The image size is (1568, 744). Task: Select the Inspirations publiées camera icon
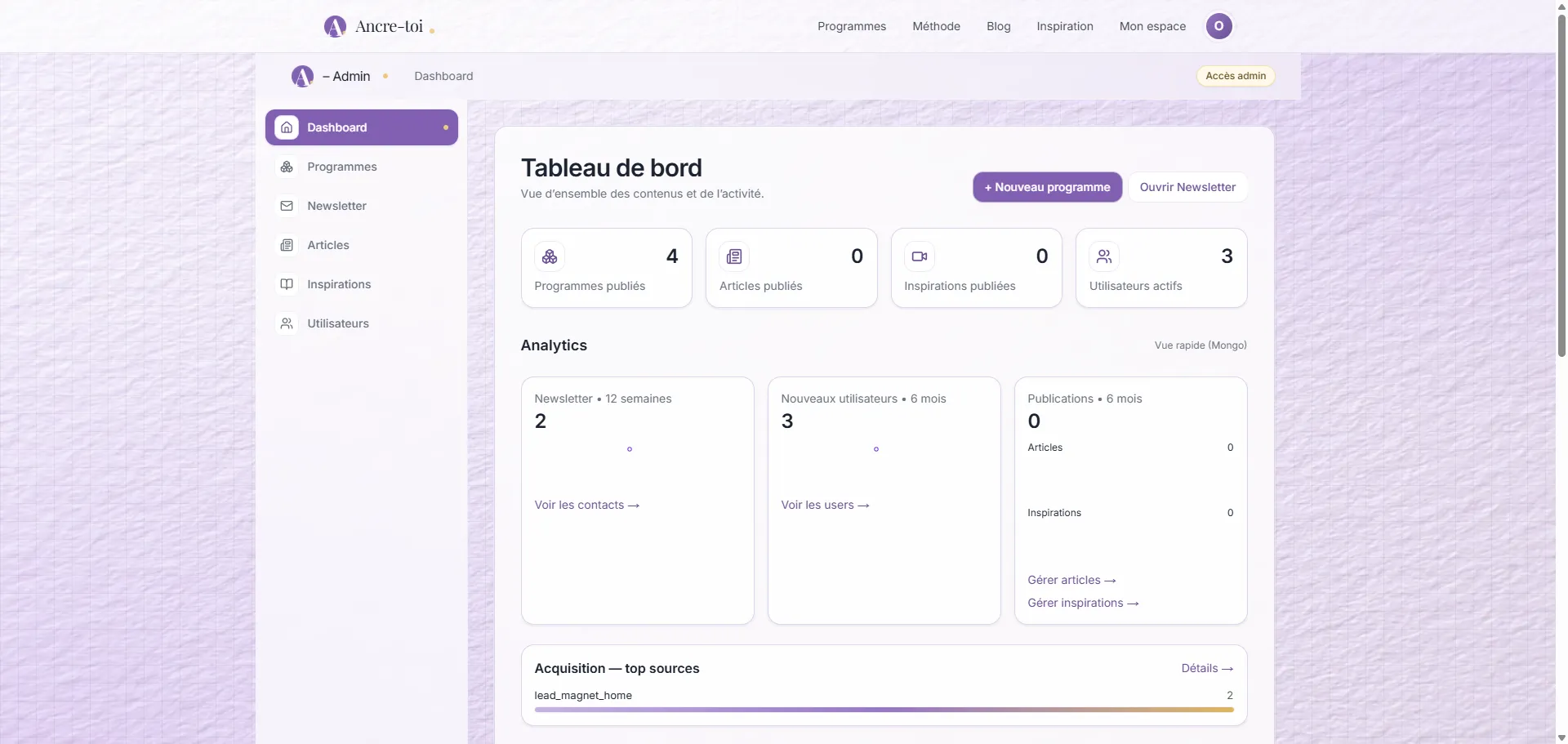[920, 256]
